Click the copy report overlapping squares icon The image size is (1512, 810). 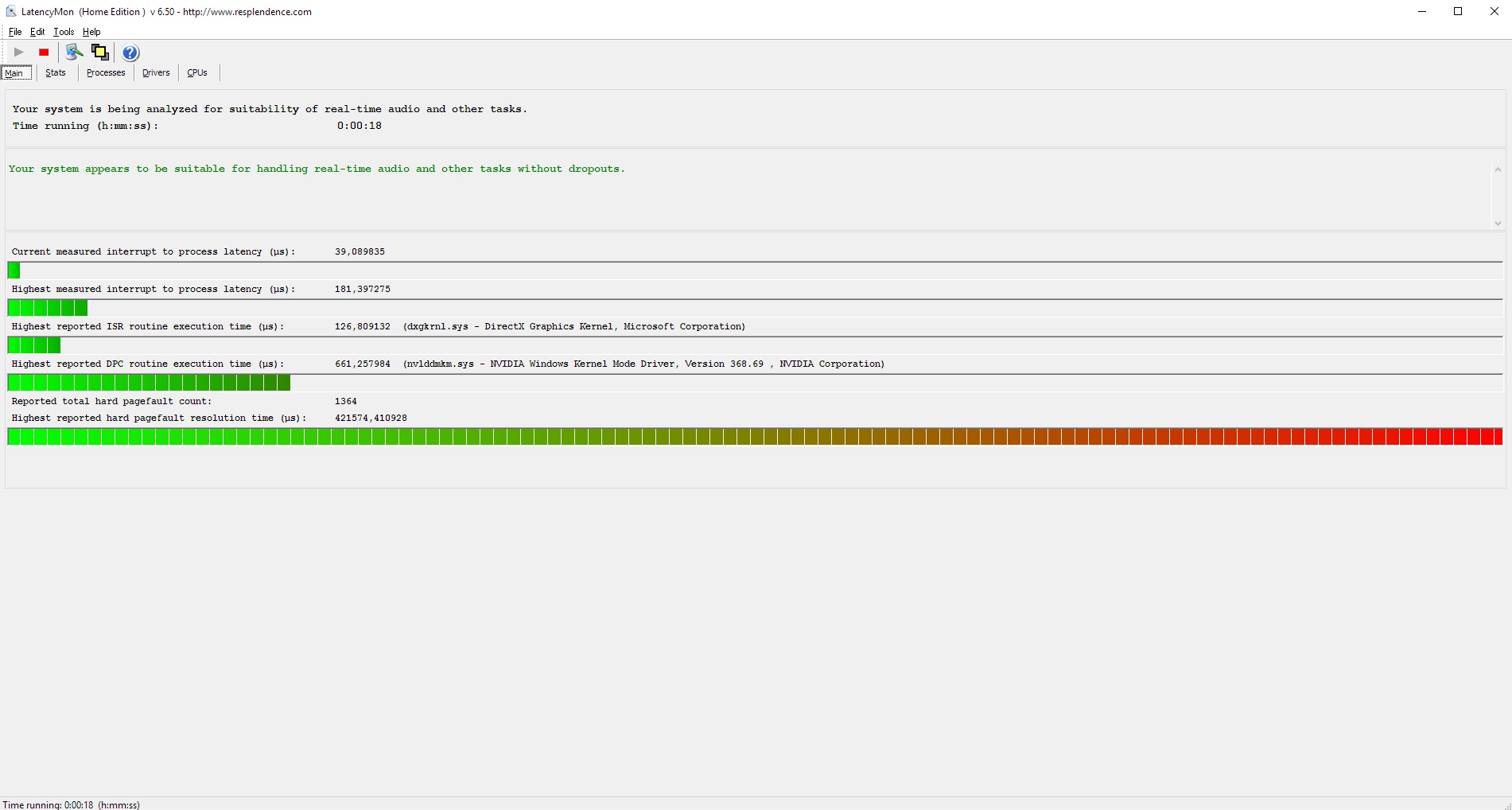[x=100, y=53]
